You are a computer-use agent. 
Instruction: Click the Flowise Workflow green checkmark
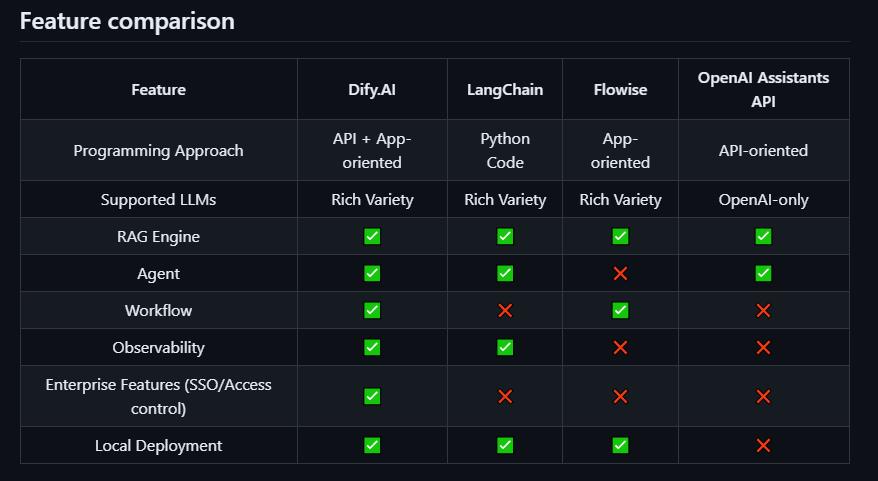coord(620,311)
